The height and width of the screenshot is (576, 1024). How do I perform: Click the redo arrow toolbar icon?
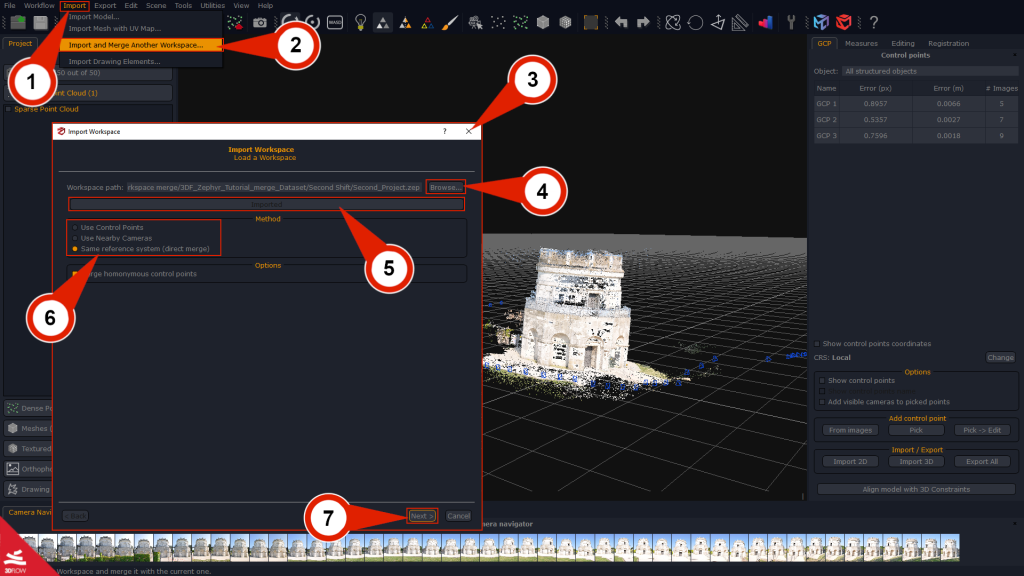click(643, 22)
